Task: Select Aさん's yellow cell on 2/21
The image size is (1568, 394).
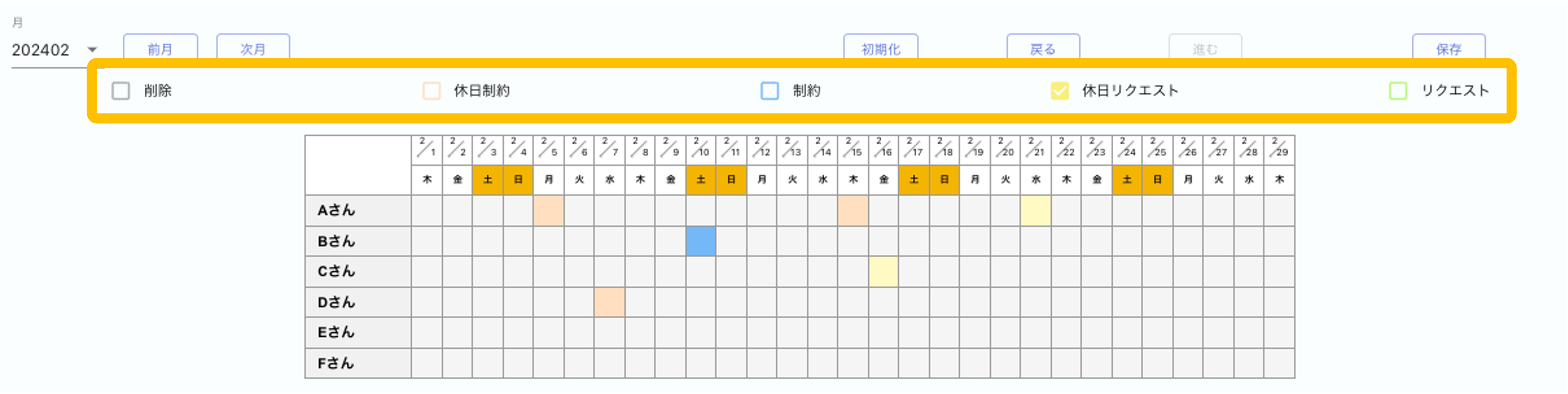Action: tap(1035, 211)
